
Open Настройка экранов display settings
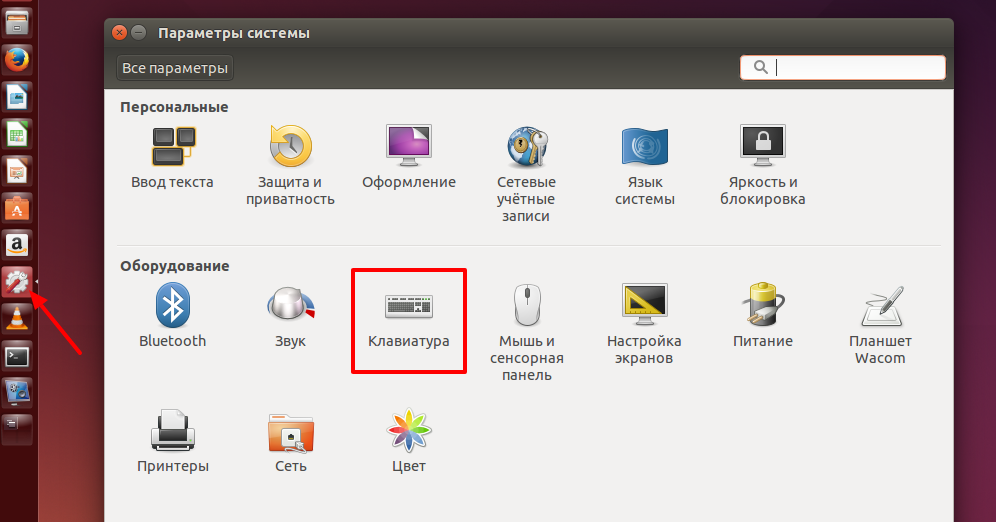[644, 324]
